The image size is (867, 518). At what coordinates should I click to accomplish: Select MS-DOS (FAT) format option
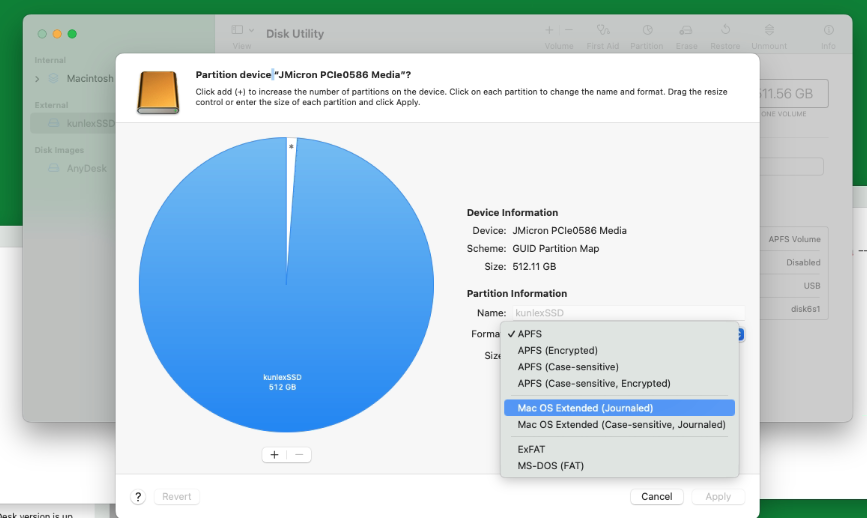[550, 466]
